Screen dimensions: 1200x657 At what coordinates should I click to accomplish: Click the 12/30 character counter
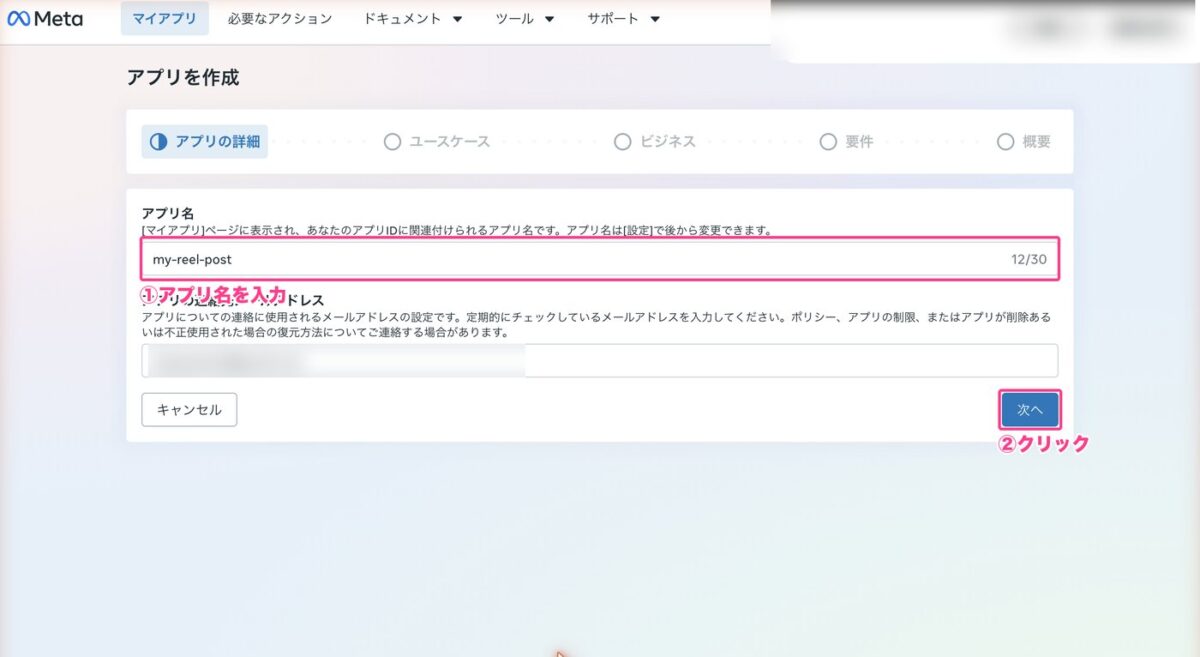pyautogui.click(x=1029, y=260)
